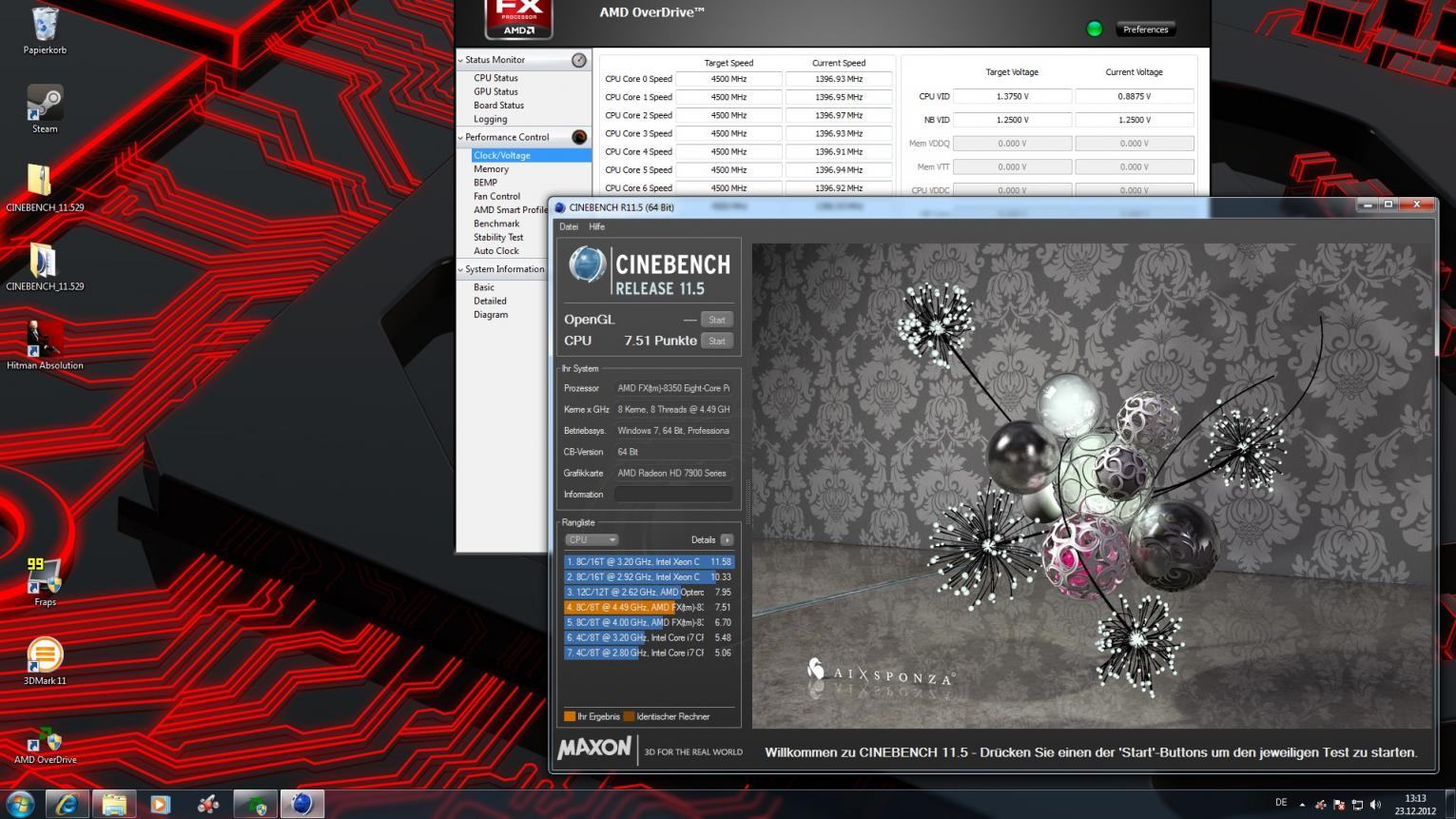This screenshot has height=819, width=1456.
Task: Open the CPU ranking dropdown
Action: 591,539
